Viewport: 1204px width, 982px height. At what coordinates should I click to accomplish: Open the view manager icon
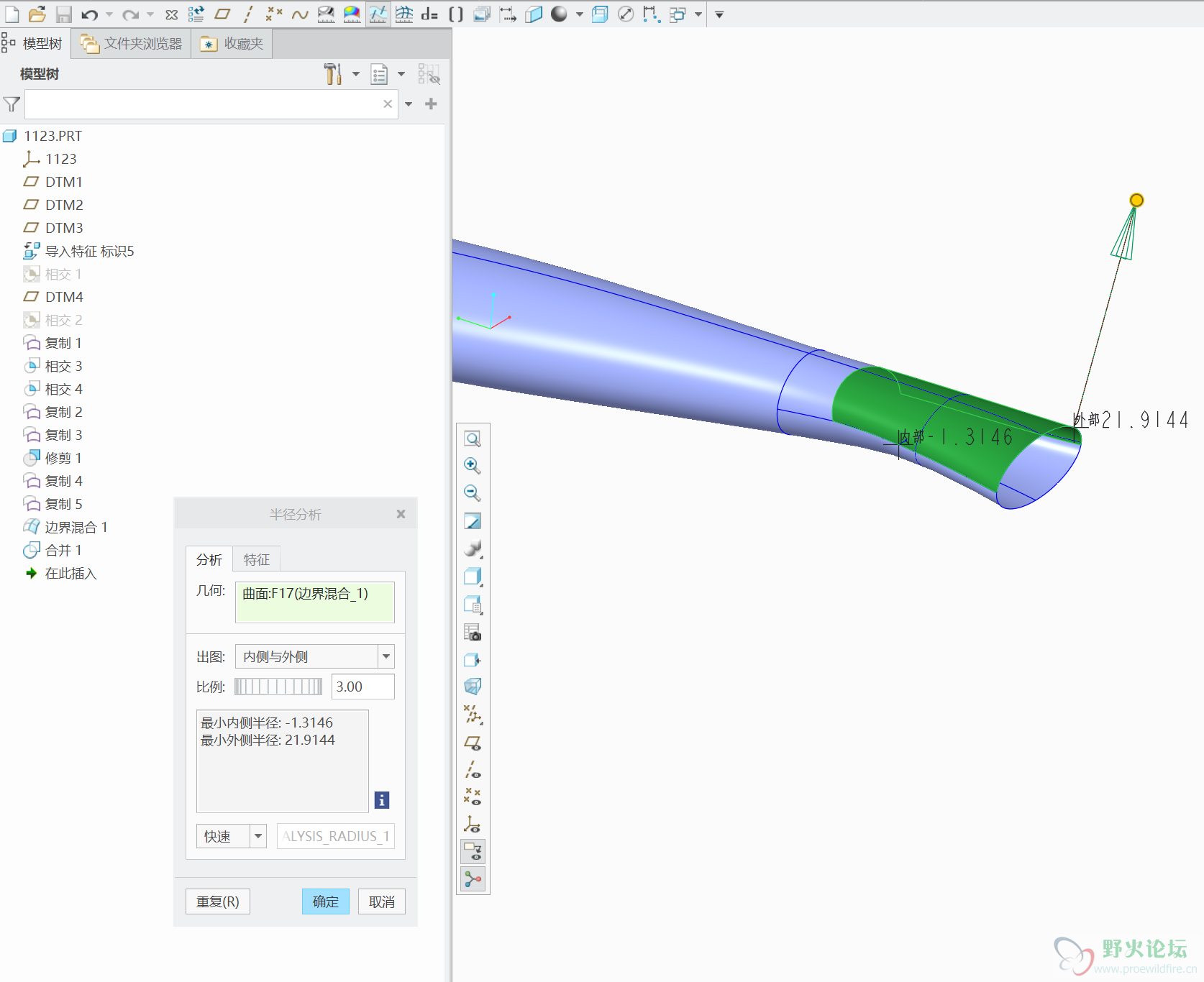473,632
